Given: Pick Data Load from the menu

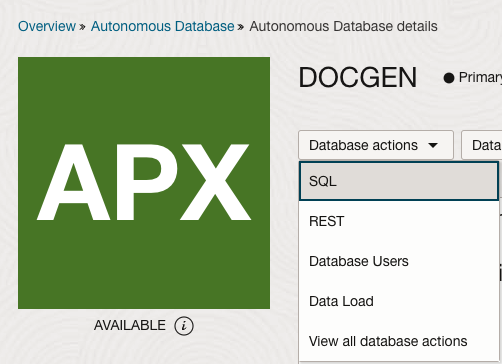Looking at the screenshot, I should coord(399,301).
